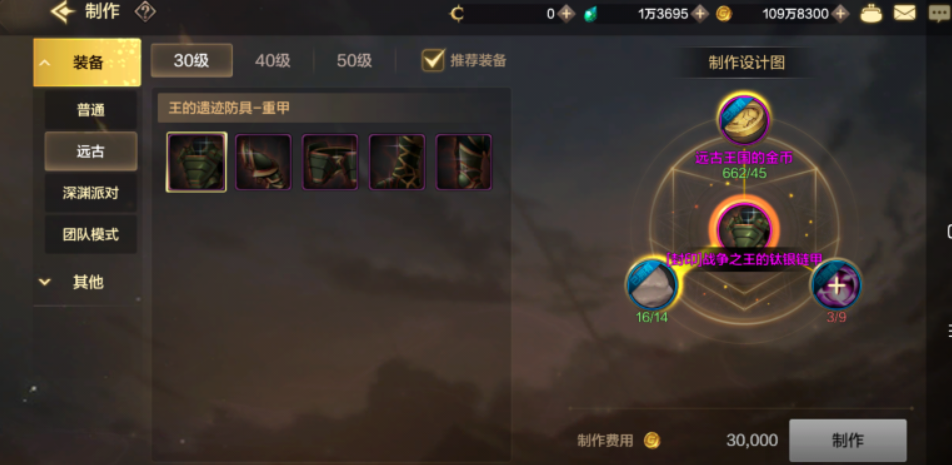Select the heavy armor chest piece thumbnail
The width and height of the screenshot is (952, 465).
click(x=197, y=162)
